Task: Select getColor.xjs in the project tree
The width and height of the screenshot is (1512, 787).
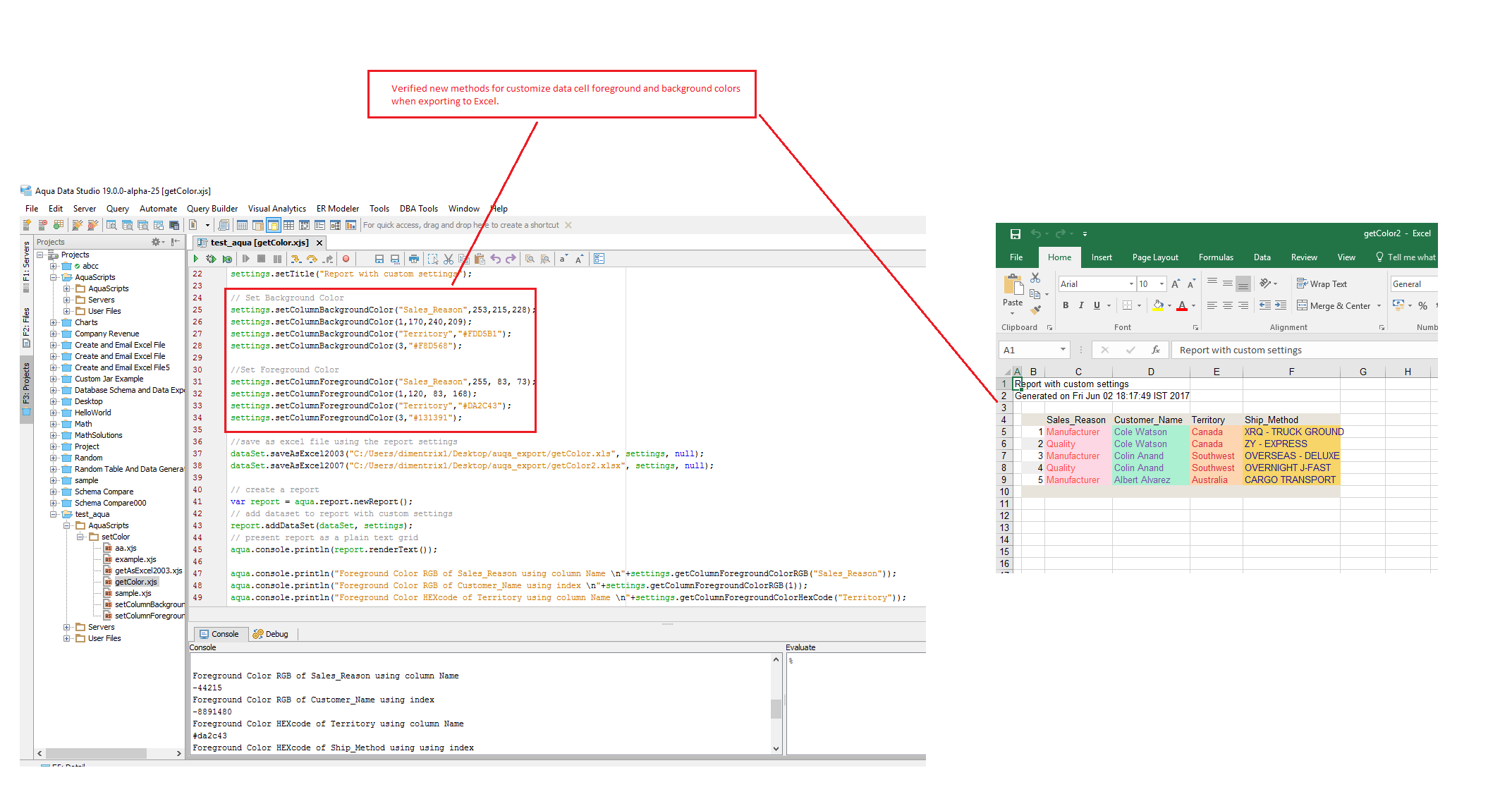Action: pos(135,582)
